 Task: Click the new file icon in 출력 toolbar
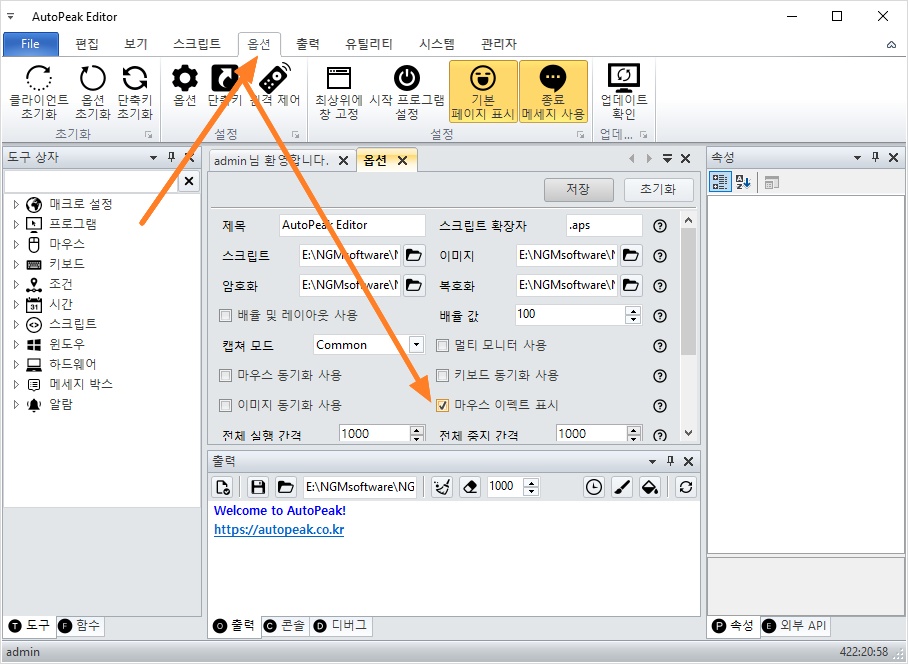point(223,487)
